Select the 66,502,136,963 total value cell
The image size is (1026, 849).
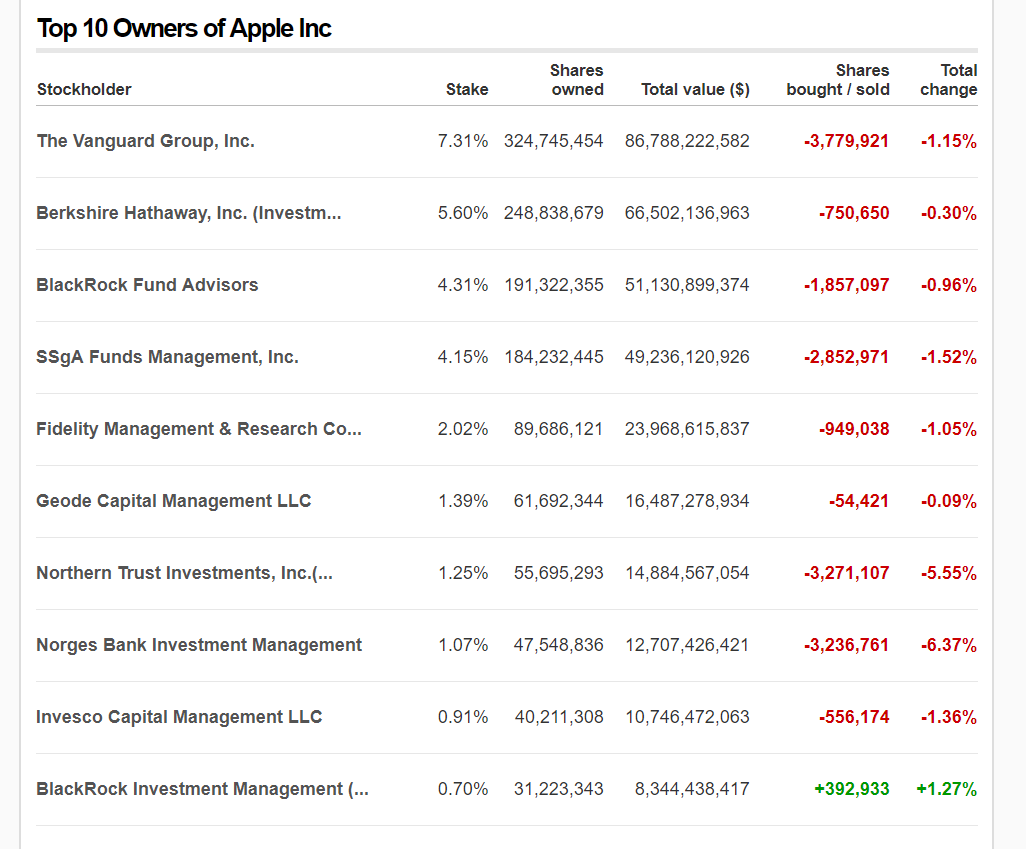[x=687, y=213]
